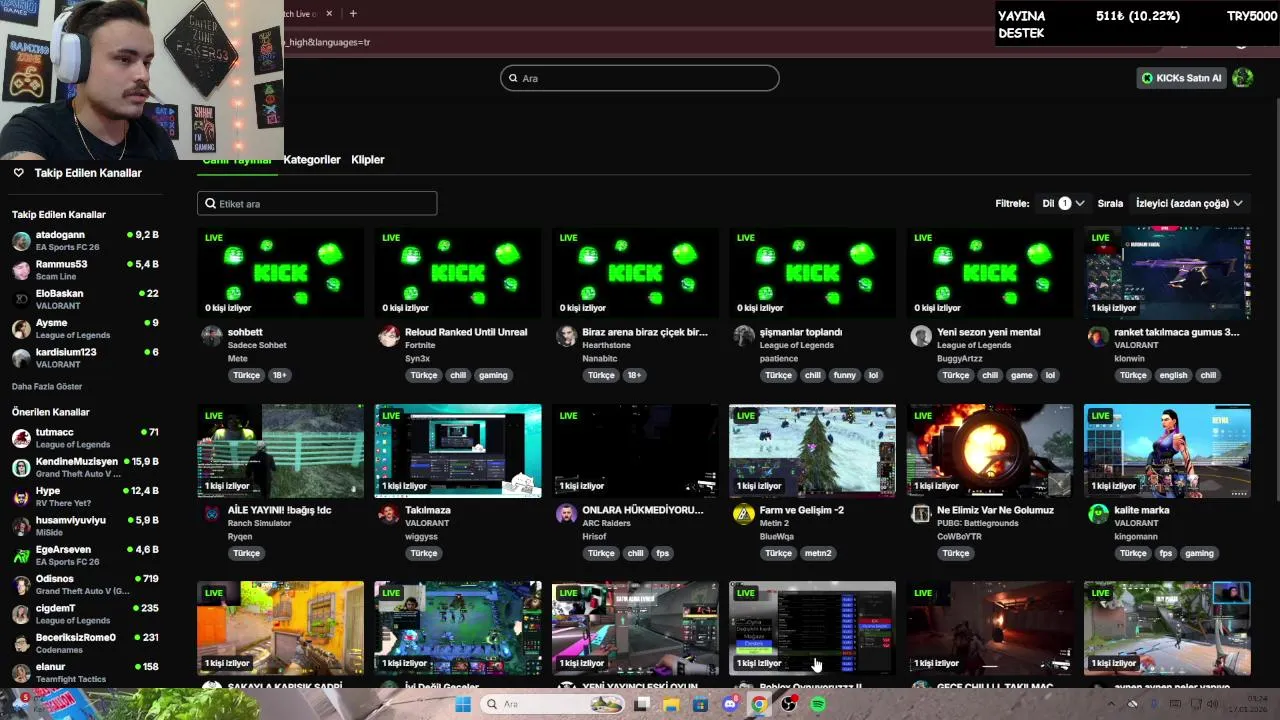Click the english tag under ranket takılmaca
The image size is (1280, 720).
pos(1174,375)
